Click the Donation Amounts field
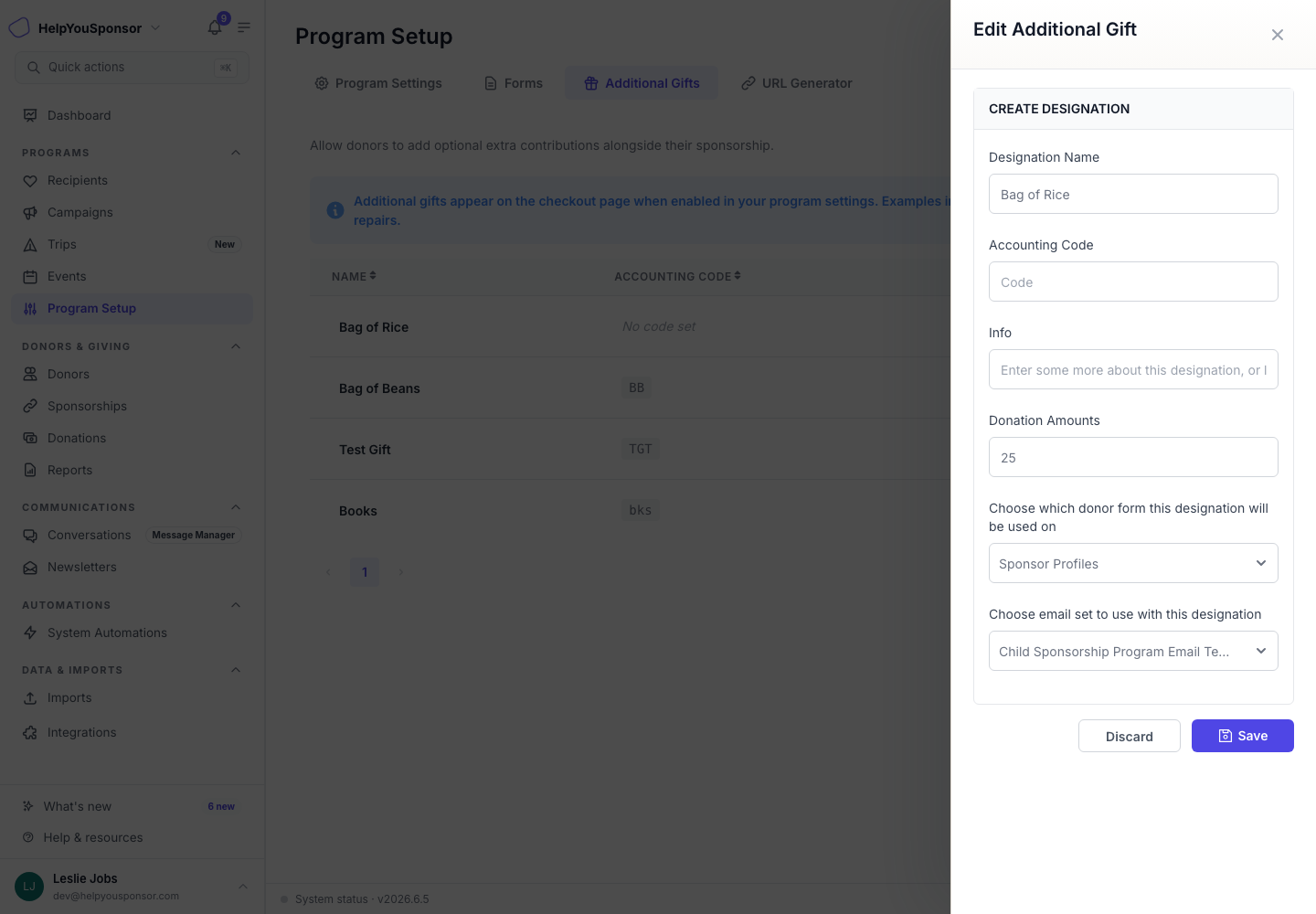Viewport: 1316px width, 914px height. (1133, 457)
